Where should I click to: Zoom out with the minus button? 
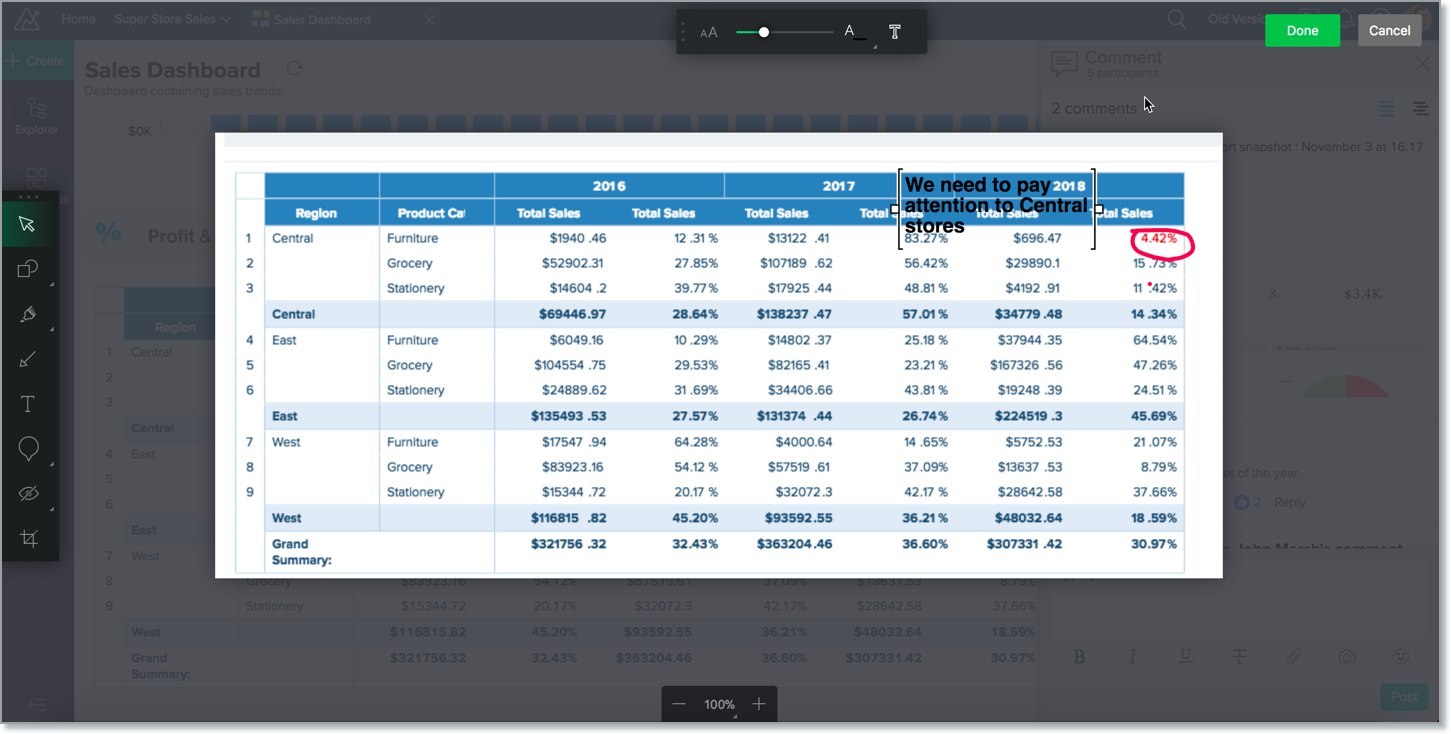pyautogui.click(x=679, y=704)
